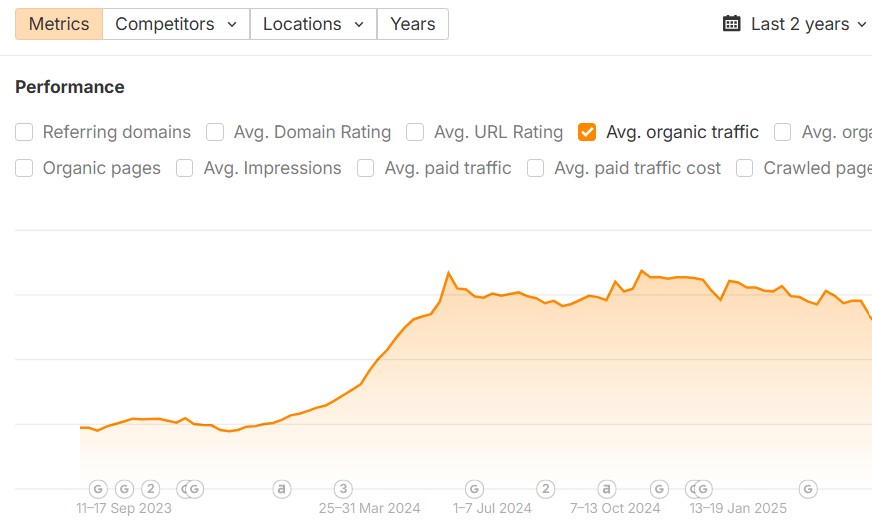Click the 25–31 Mar 2024 axis label
The height and width of the screenshot is (531, 872).
pyautogui.click(x=369, y=508)
